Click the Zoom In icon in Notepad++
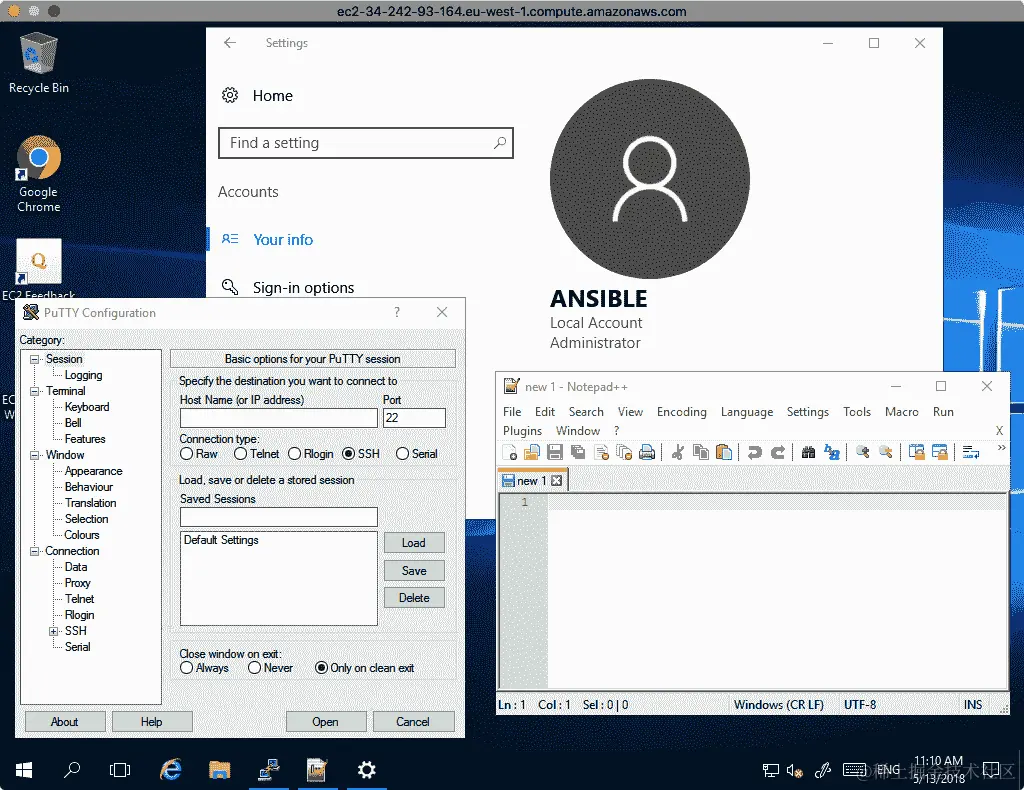The width and height of the screenshot is (1024, 790). (863, 452)
